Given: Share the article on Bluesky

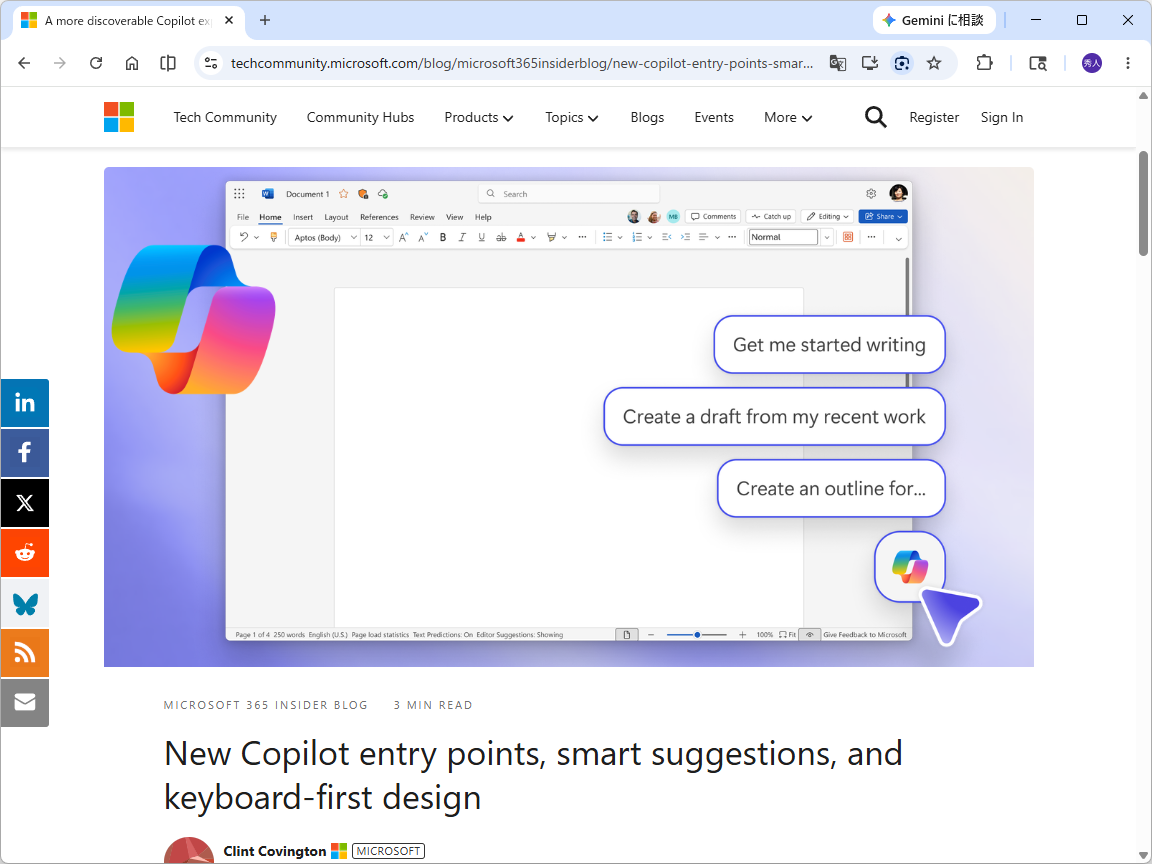Looking at the screenshot, I should (24, 603).
